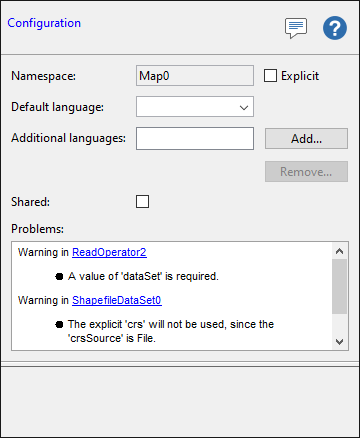Click the Additional languages list box
Viewport: 360px width, 438px height.
click(195, 138)
